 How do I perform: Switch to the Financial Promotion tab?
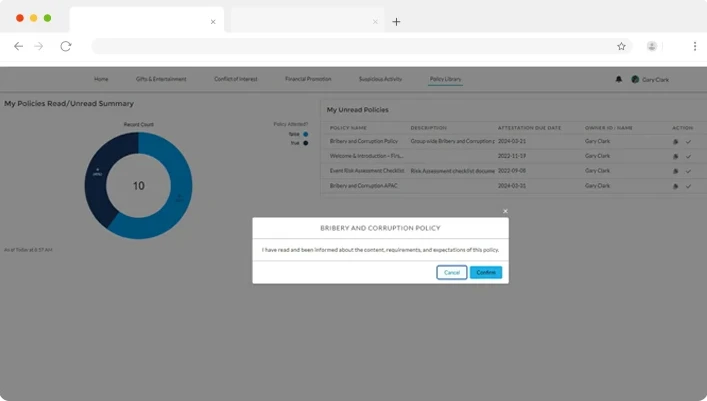click(308, 79)
